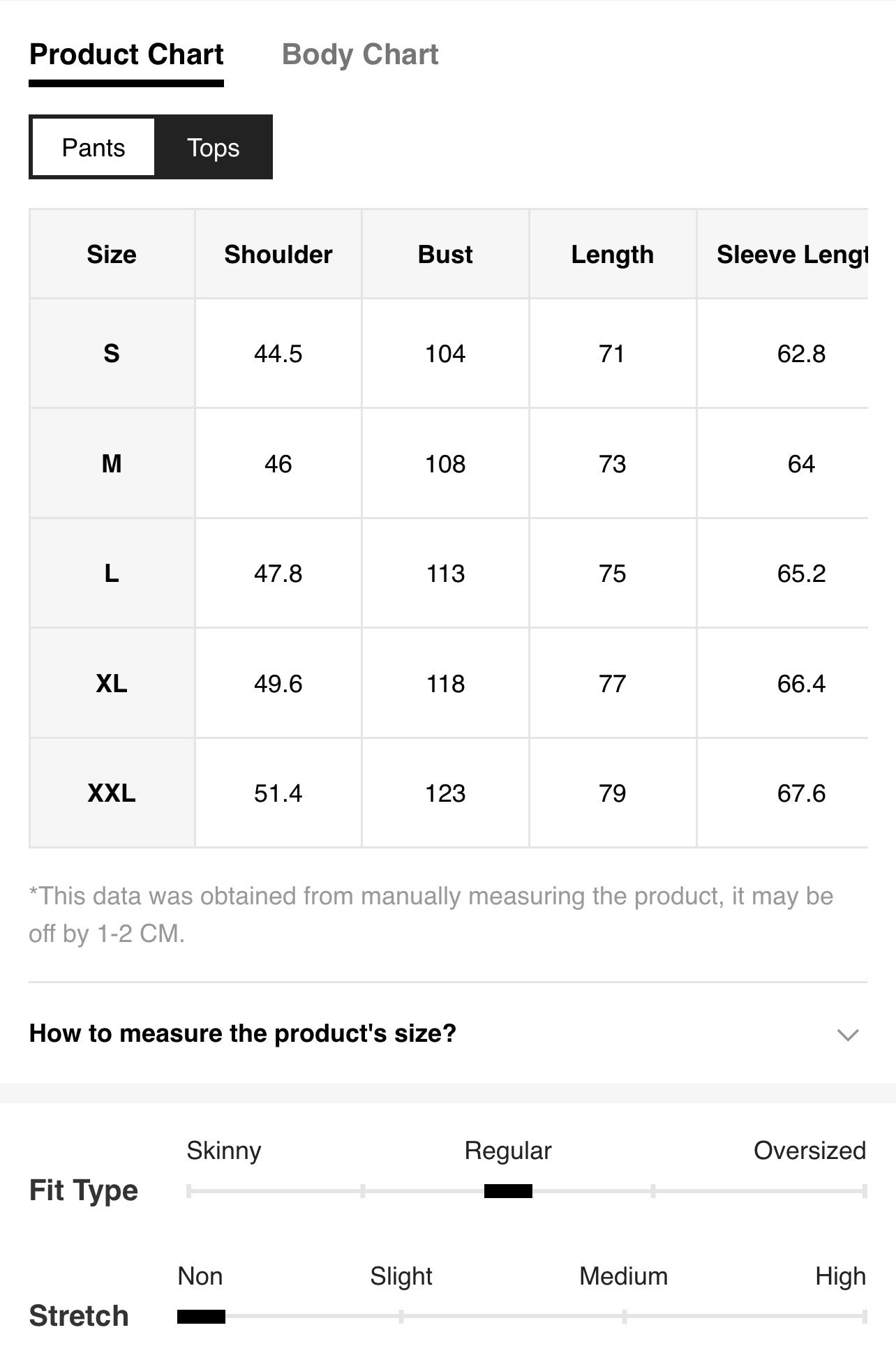The width and height of the screenshot is (896, 1353).
Task: Expand the how to measure chevron icon
Action: point(848,1034)
